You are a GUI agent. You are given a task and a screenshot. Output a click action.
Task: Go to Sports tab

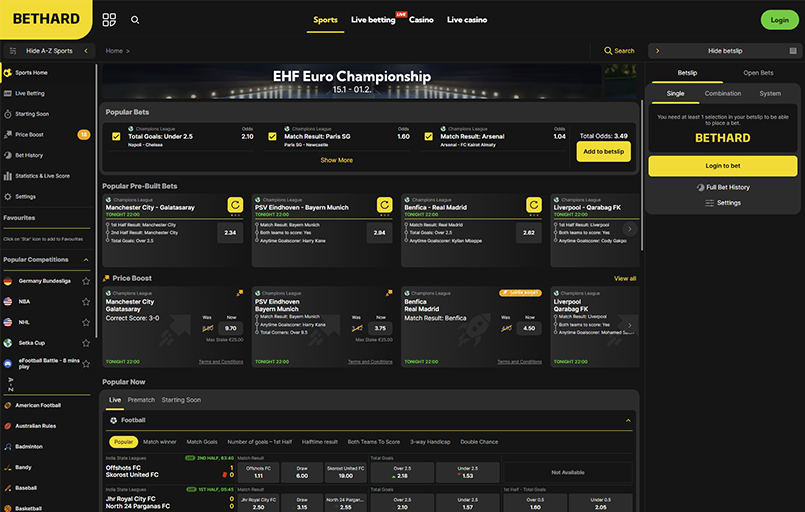tap(325, 20)
